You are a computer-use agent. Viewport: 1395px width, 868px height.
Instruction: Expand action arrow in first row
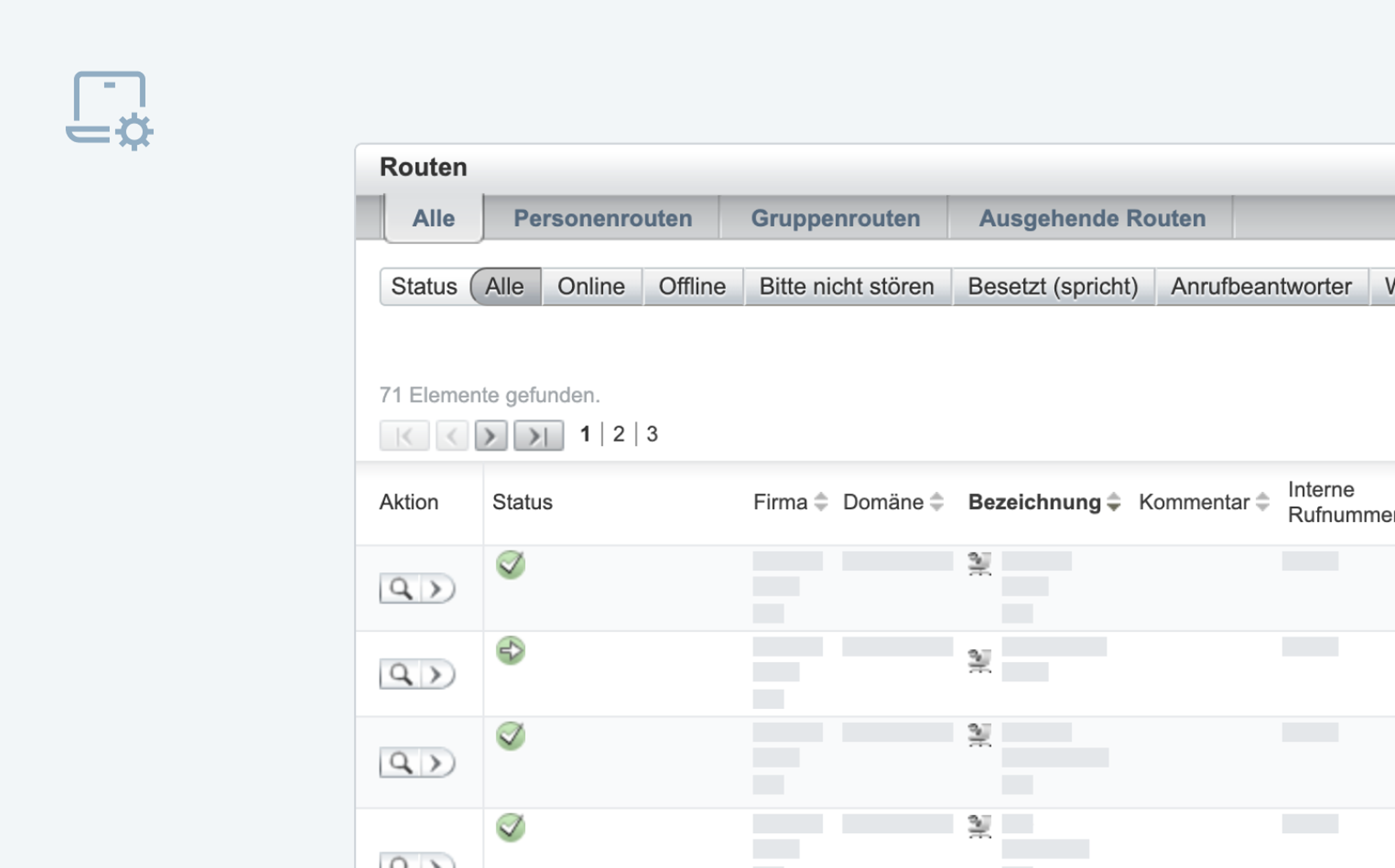point(437,589)
